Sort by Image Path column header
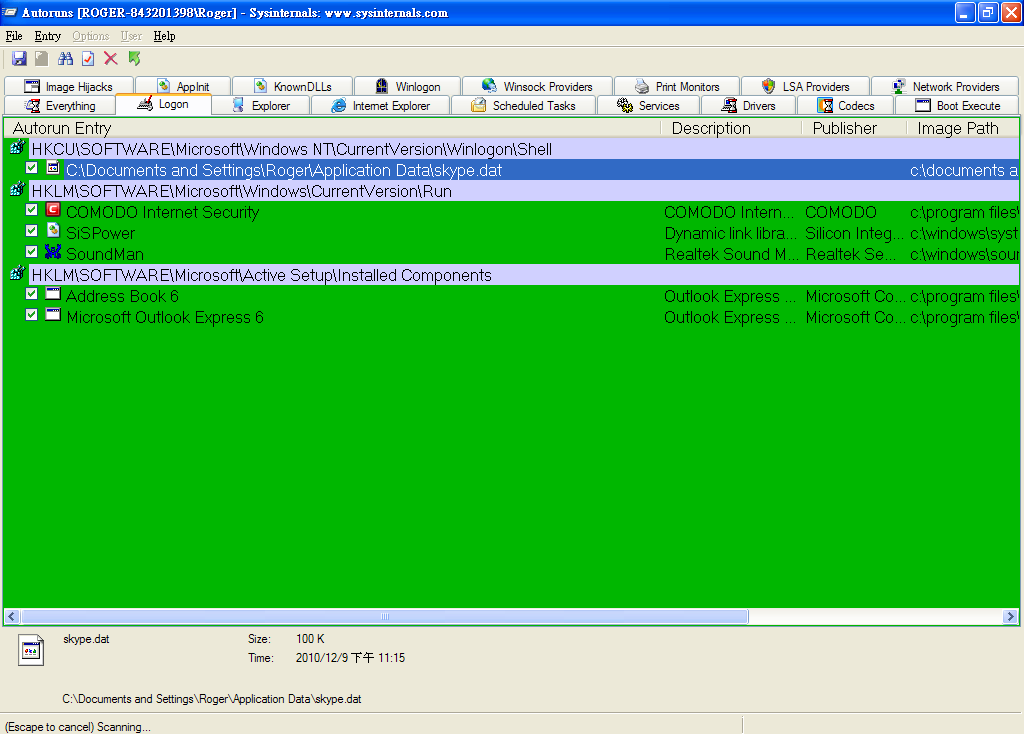The width and height of the screenshot is (1024, 734). click(x=963, y=128)
